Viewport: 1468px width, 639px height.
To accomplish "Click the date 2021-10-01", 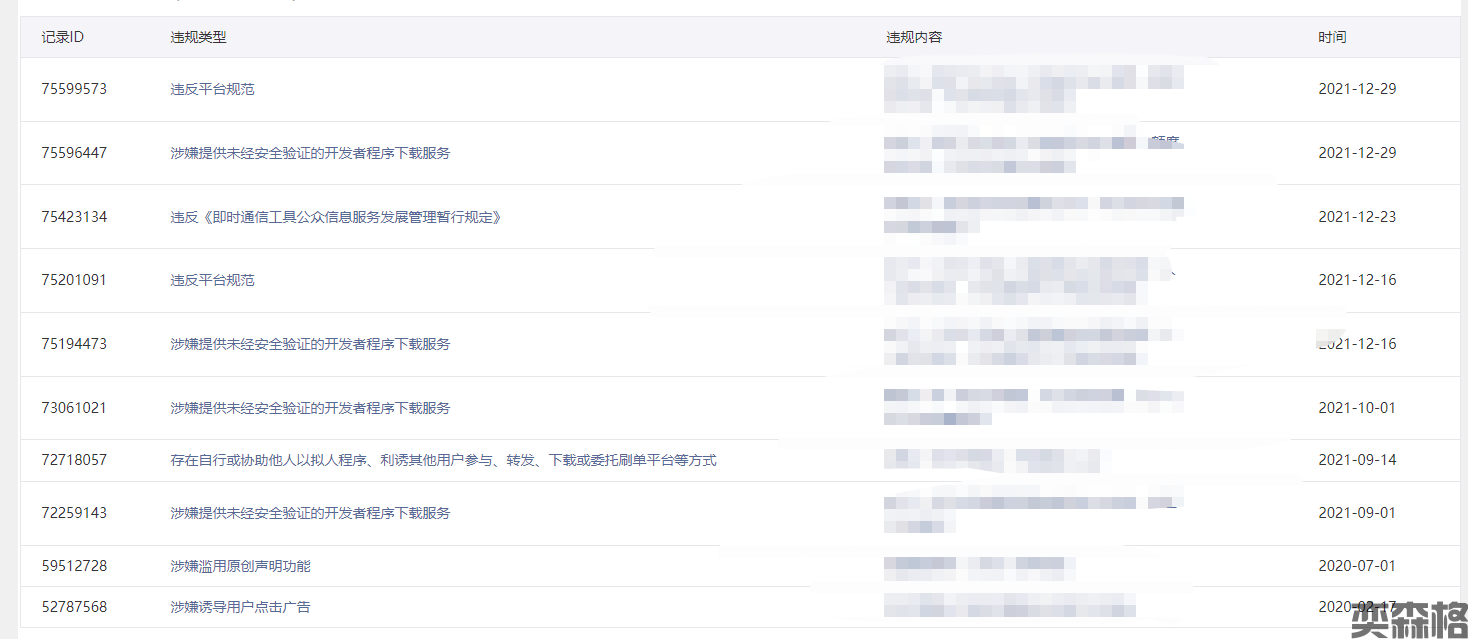I will (1357, 408).
